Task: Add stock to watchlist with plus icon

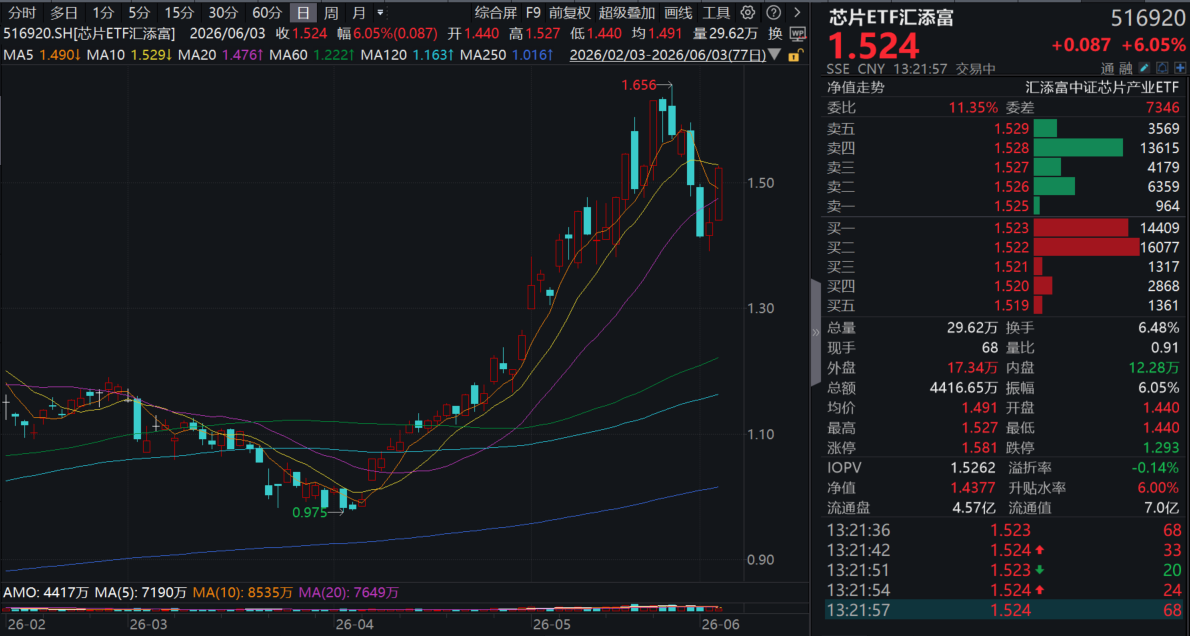Action: click(1180, 68)
